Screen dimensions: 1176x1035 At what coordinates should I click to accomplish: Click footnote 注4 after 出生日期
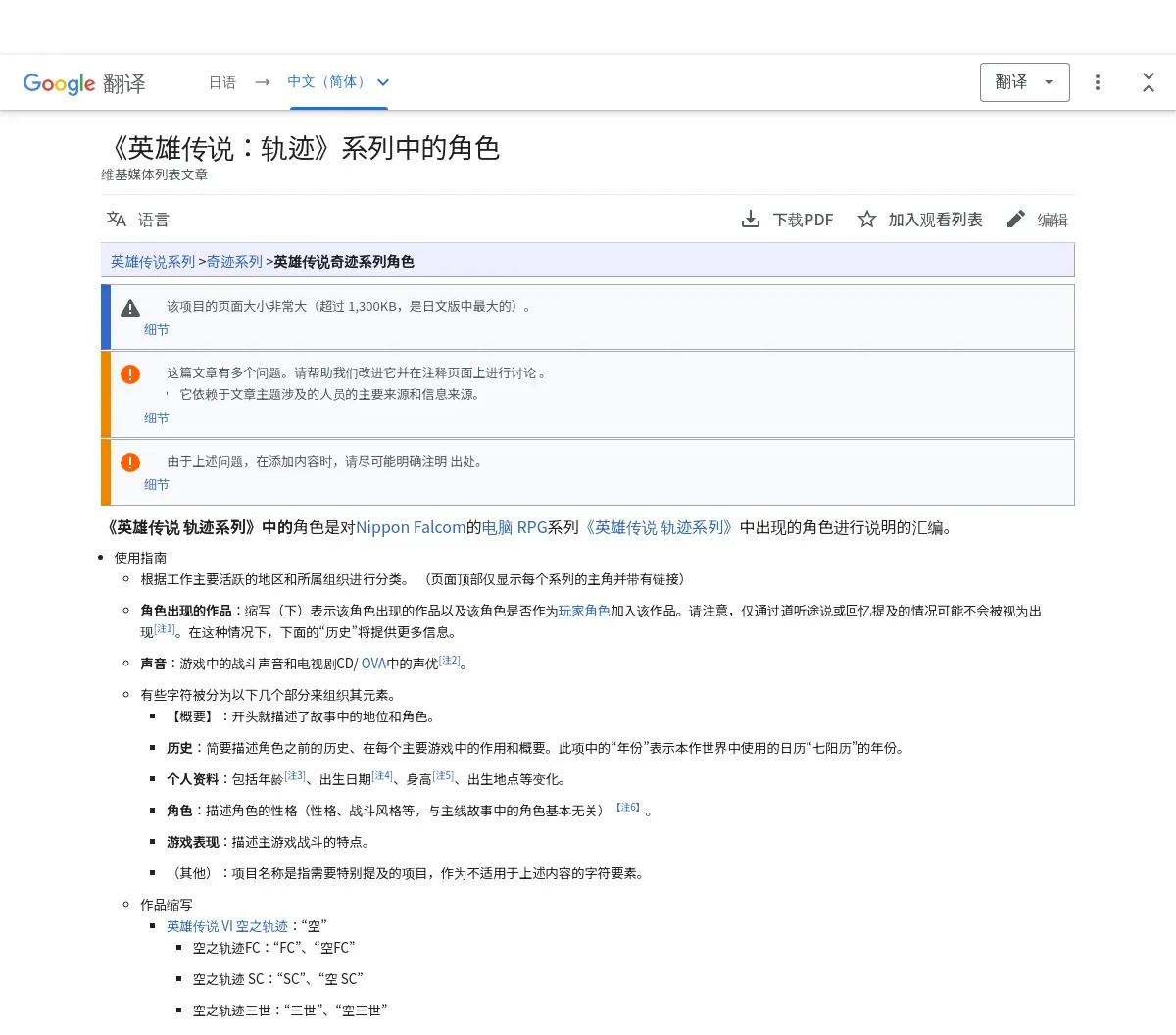coord(382,776)
